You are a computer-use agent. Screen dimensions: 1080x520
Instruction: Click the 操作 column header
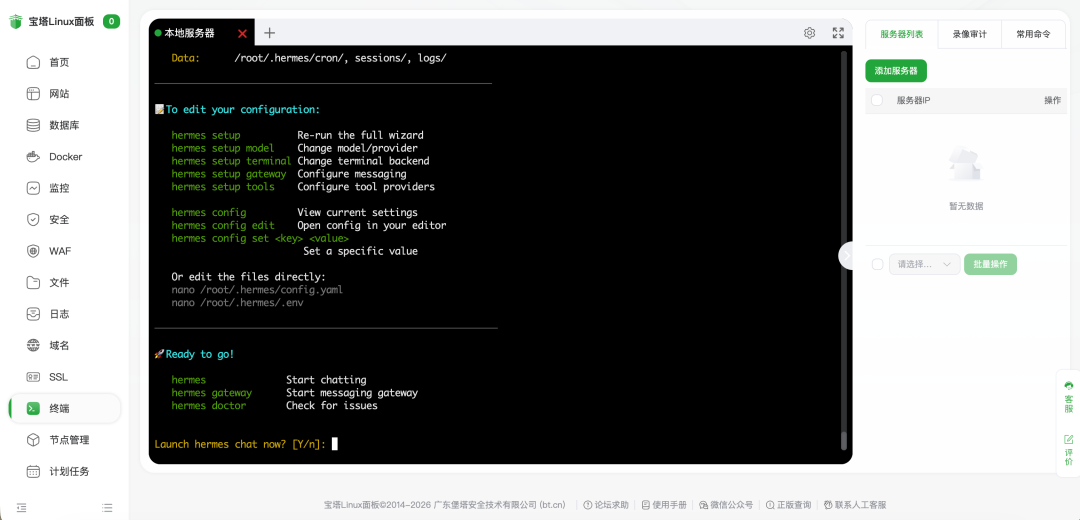click(1052, 101)
